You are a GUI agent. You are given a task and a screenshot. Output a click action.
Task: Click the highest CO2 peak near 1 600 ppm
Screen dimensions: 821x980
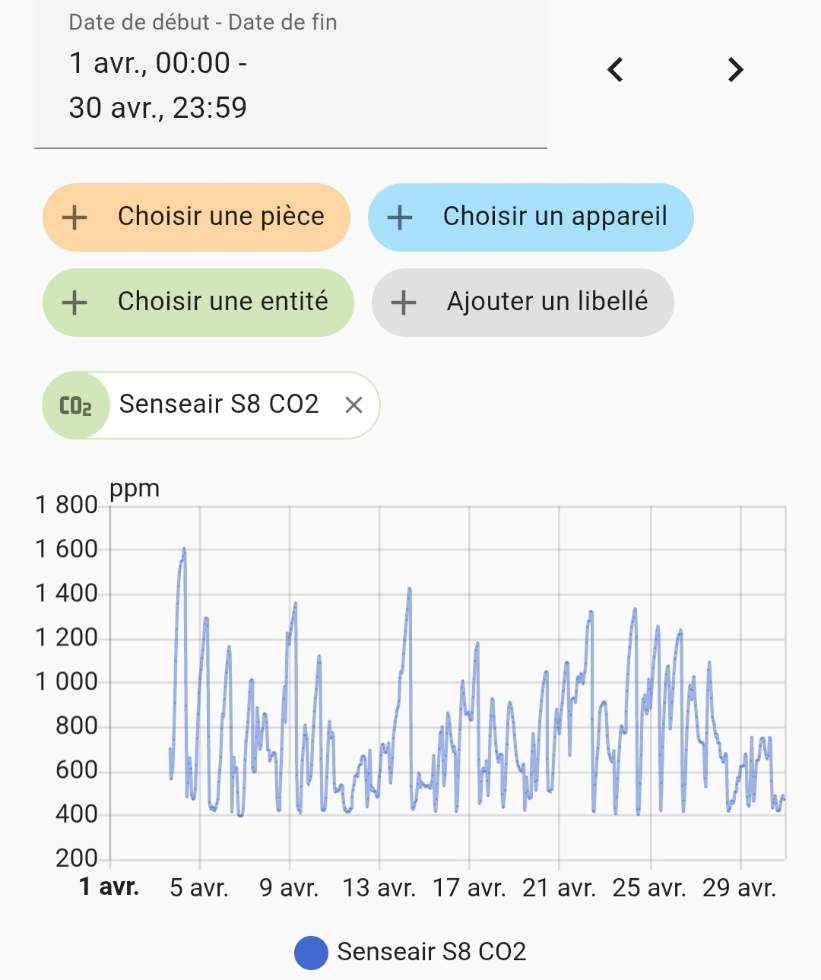[184, 549]
